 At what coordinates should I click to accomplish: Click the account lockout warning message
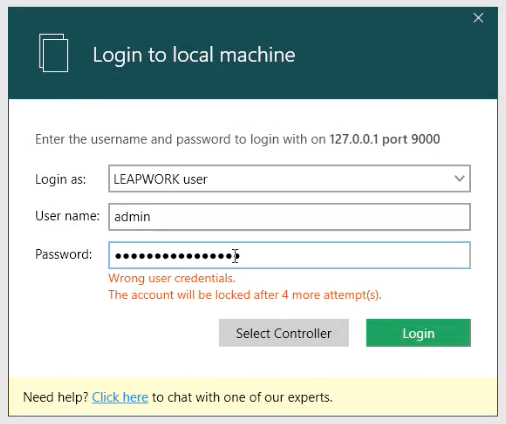[x=245, y=295]
